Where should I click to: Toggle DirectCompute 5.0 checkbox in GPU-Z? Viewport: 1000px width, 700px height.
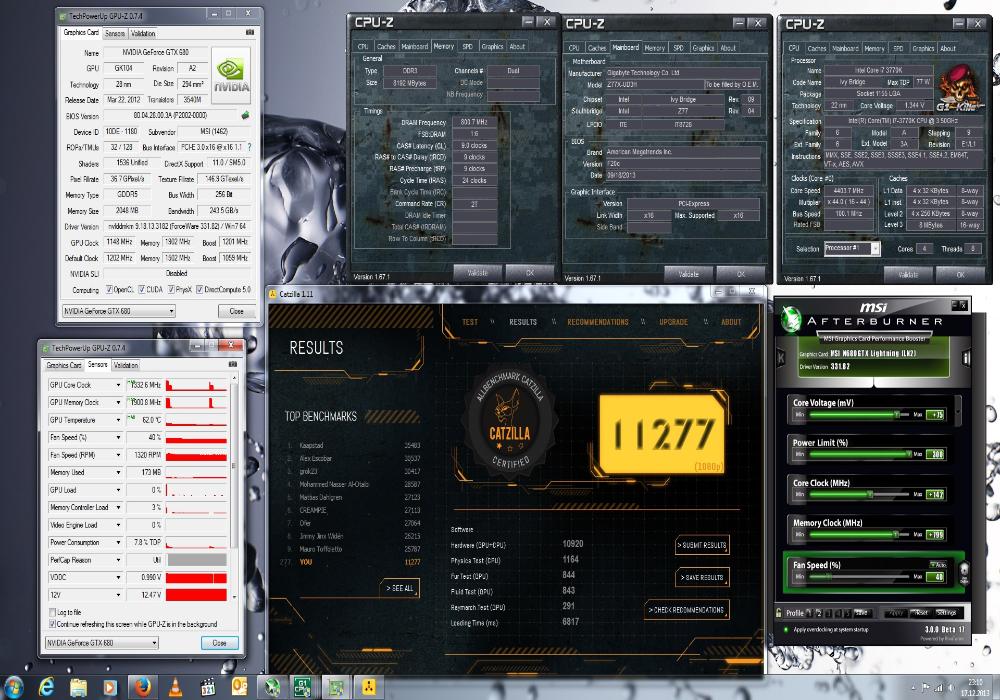click(200, 289)
